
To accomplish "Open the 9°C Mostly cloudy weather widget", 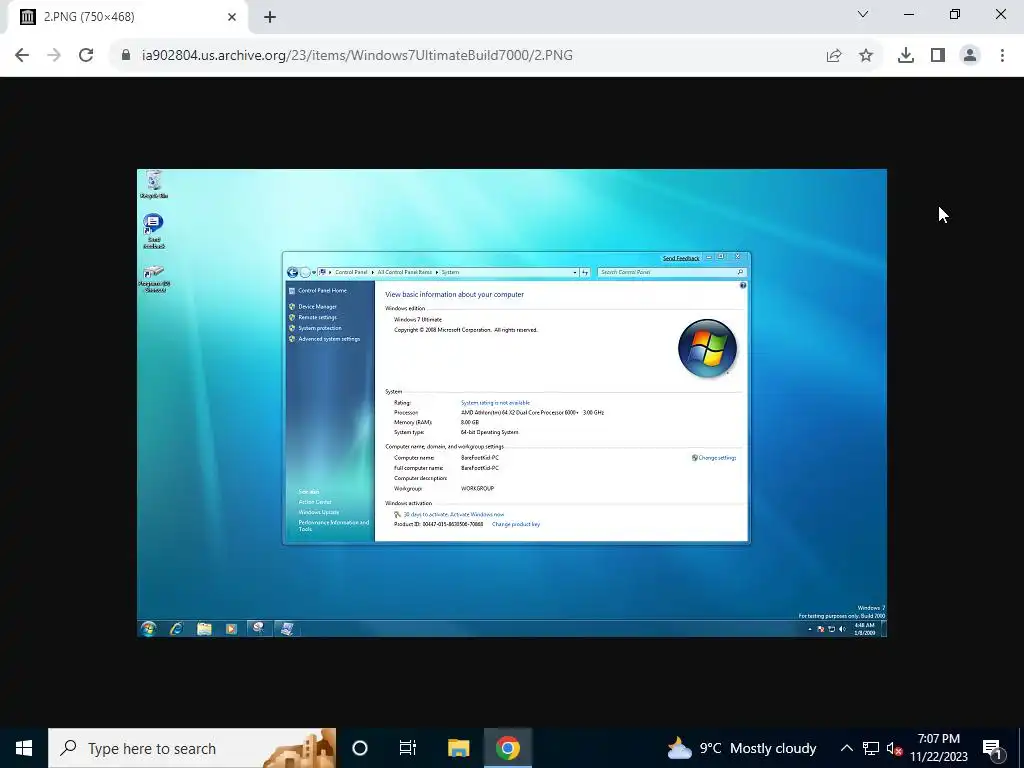I will click(741, 748).
